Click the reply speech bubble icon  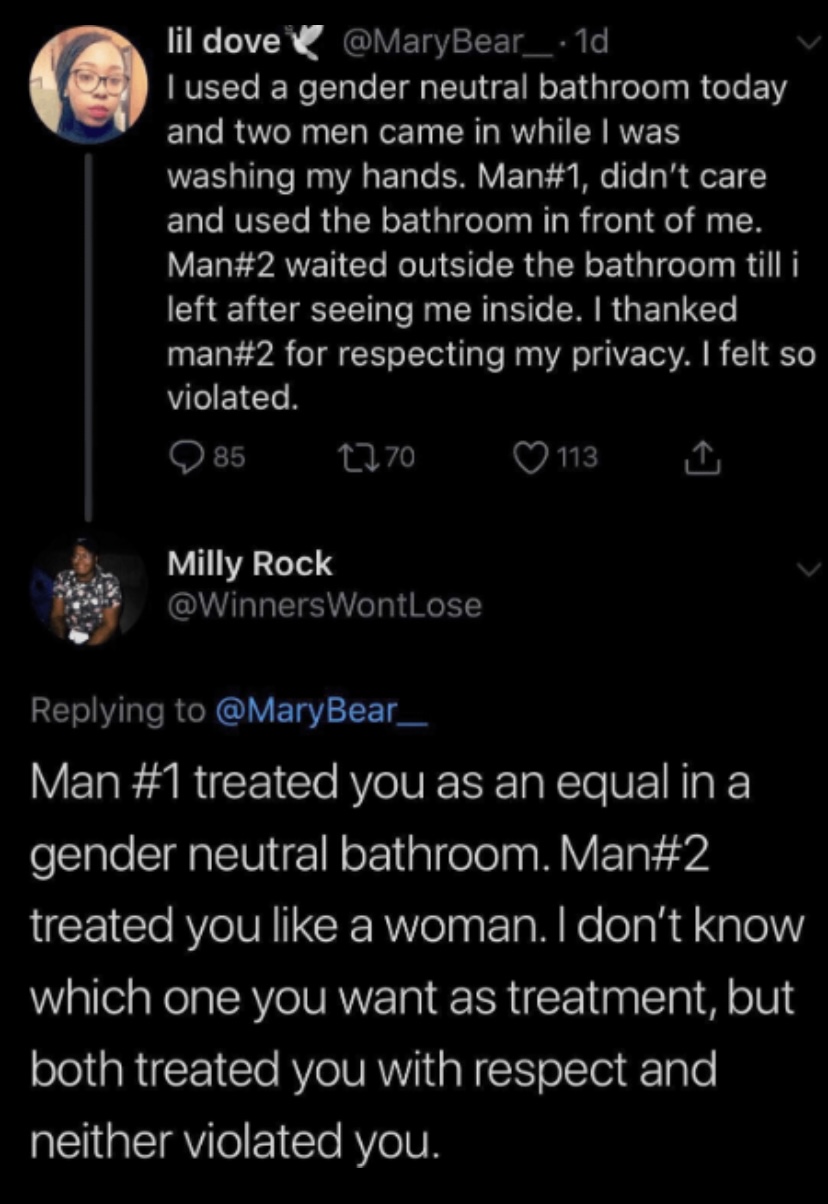coord(182,458)
